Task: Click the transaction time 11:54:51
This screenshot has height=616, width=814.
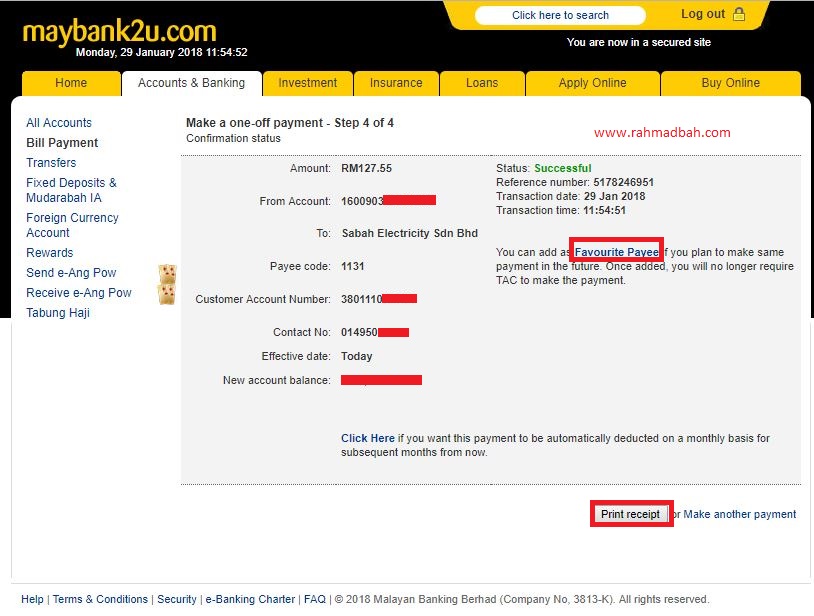Action: tap(604, 210)
